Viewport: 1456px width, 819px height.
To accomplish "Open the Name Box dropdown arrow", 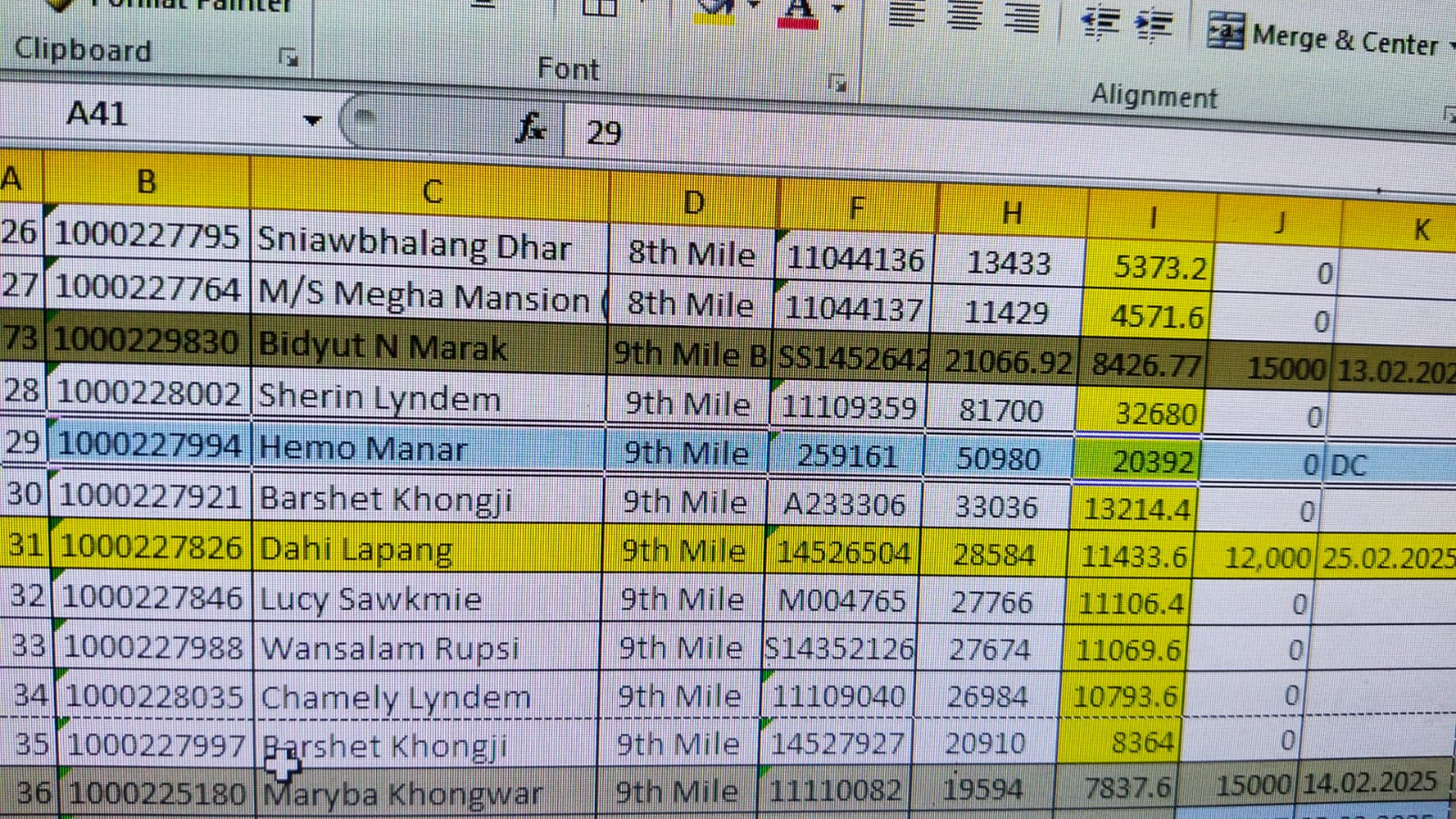I will point(312,119).
